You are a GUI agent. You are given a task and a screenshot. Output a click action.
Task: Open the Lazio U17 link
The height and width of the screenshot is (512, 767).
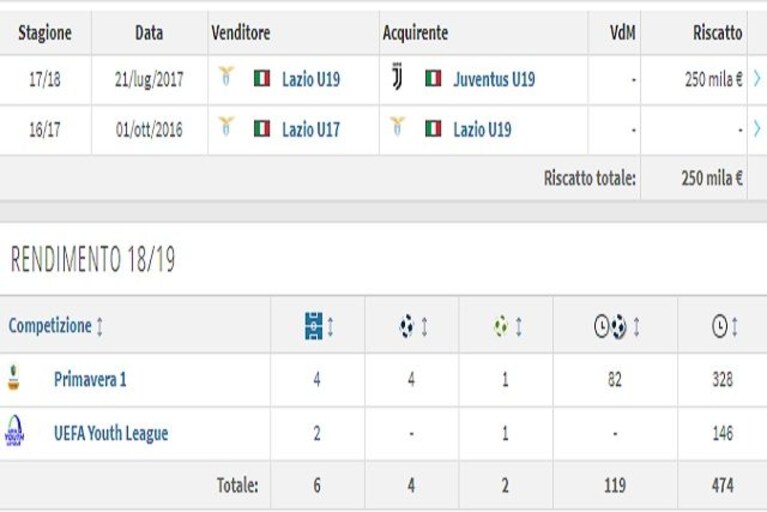[311, 130]
